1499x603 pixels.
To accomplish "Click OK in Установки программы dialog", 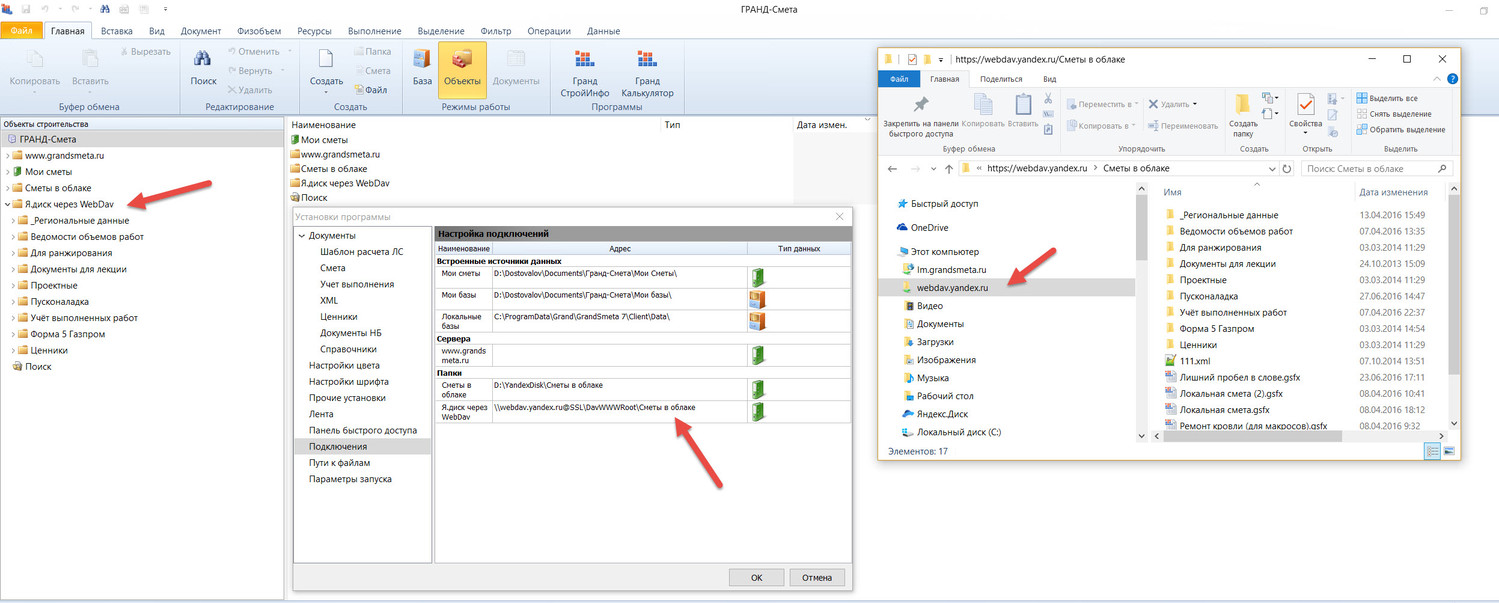I will coord(756,577).
